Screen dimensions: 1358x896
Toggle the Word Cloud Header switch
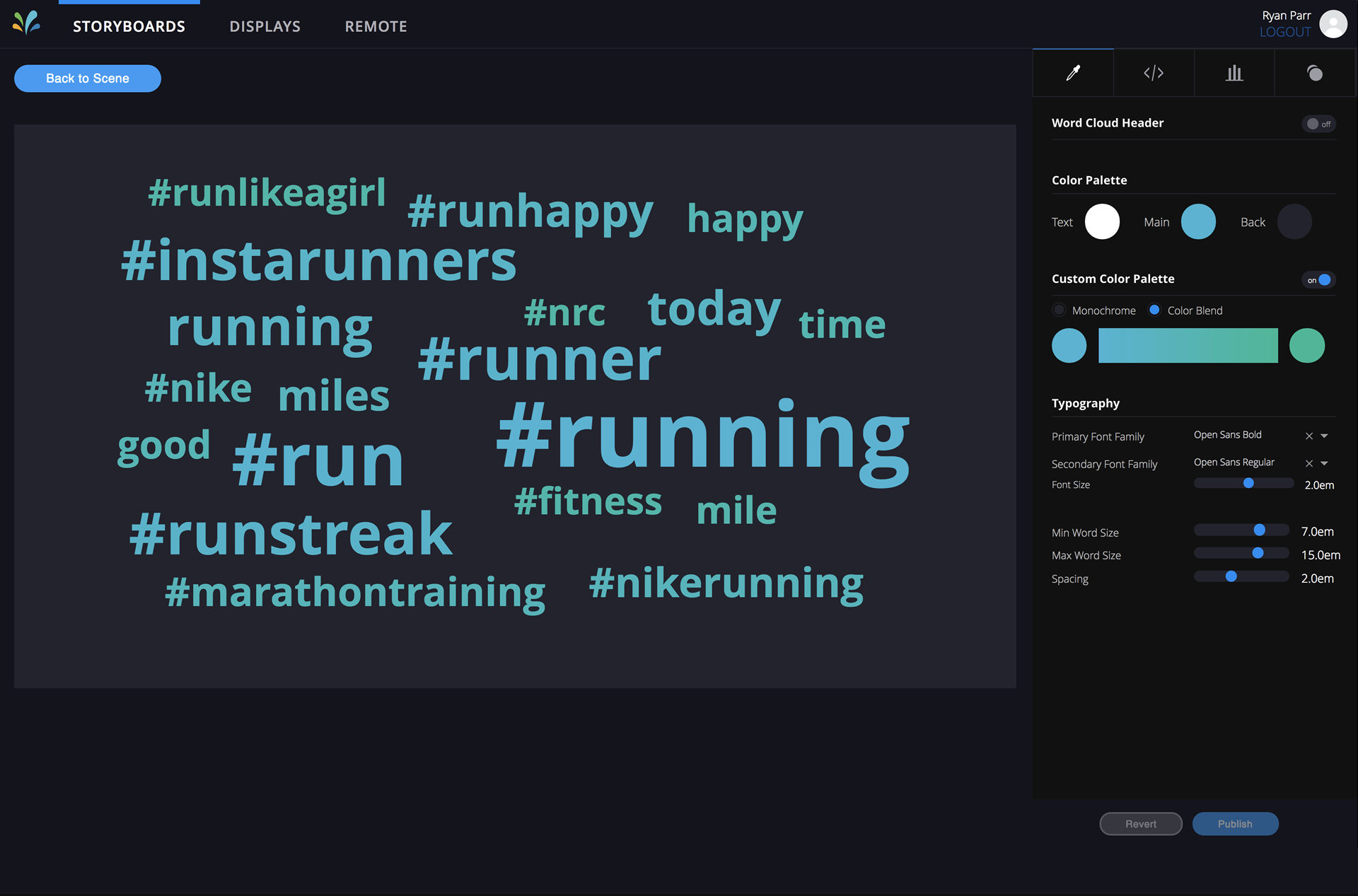tap(1318, 124)
